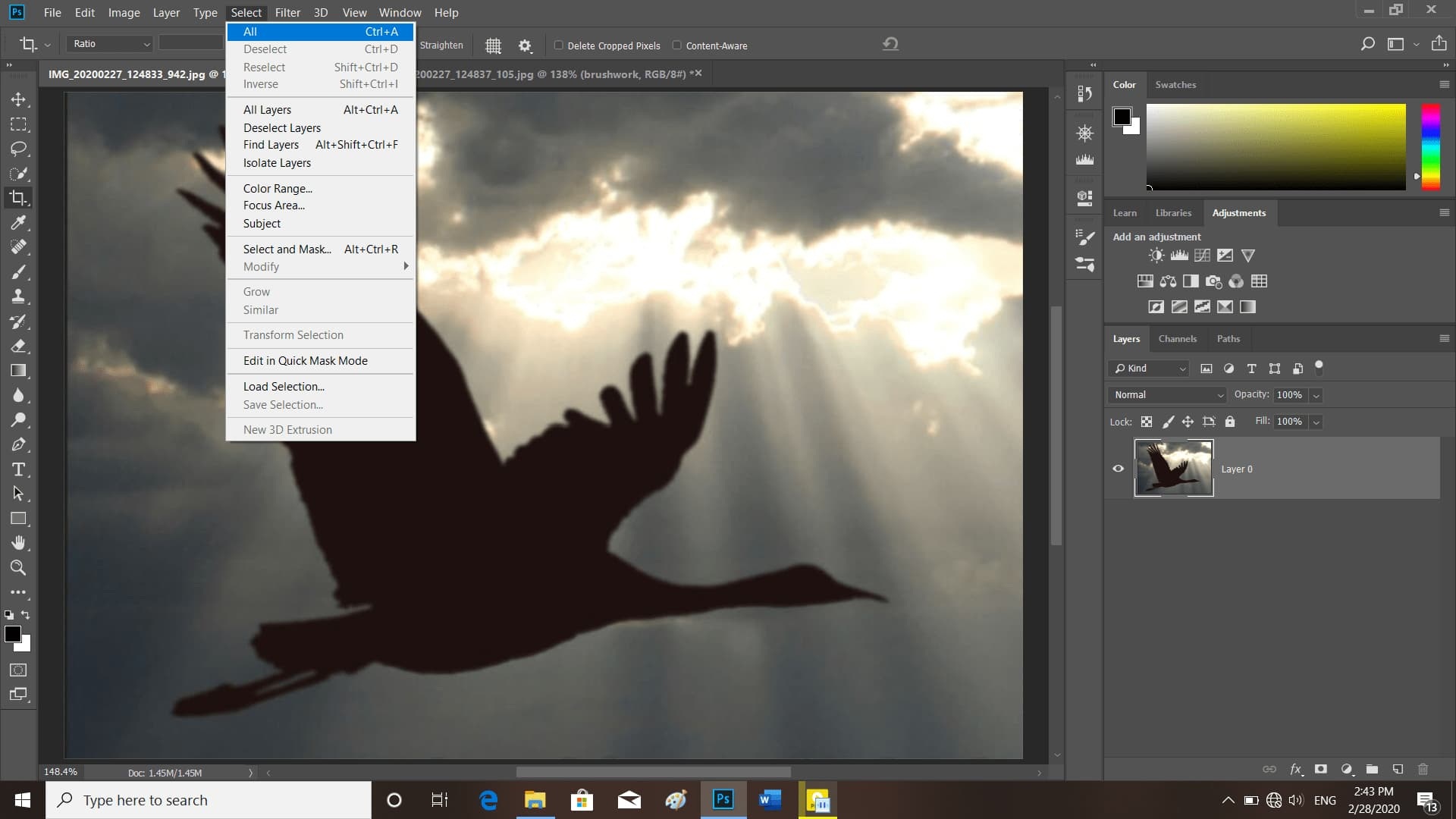
Task: Enable Delete Cropped Pixels checkbox
Action: coord(559,45)
